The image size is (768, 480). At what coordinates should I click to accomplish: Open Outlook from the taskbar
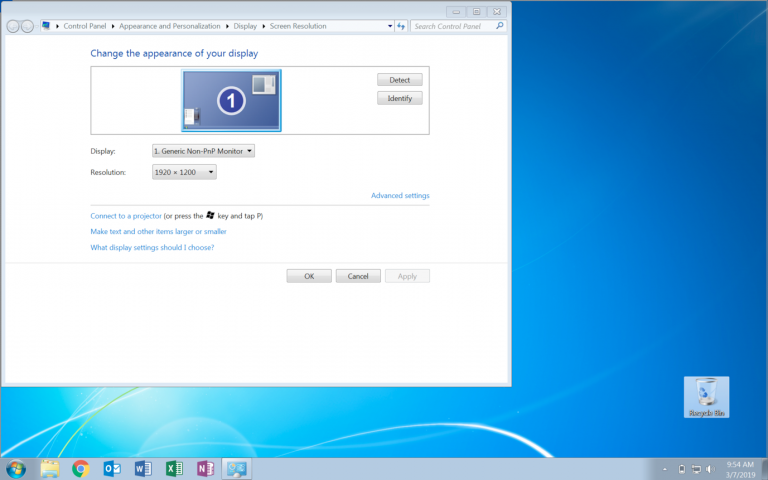(112, 469)
